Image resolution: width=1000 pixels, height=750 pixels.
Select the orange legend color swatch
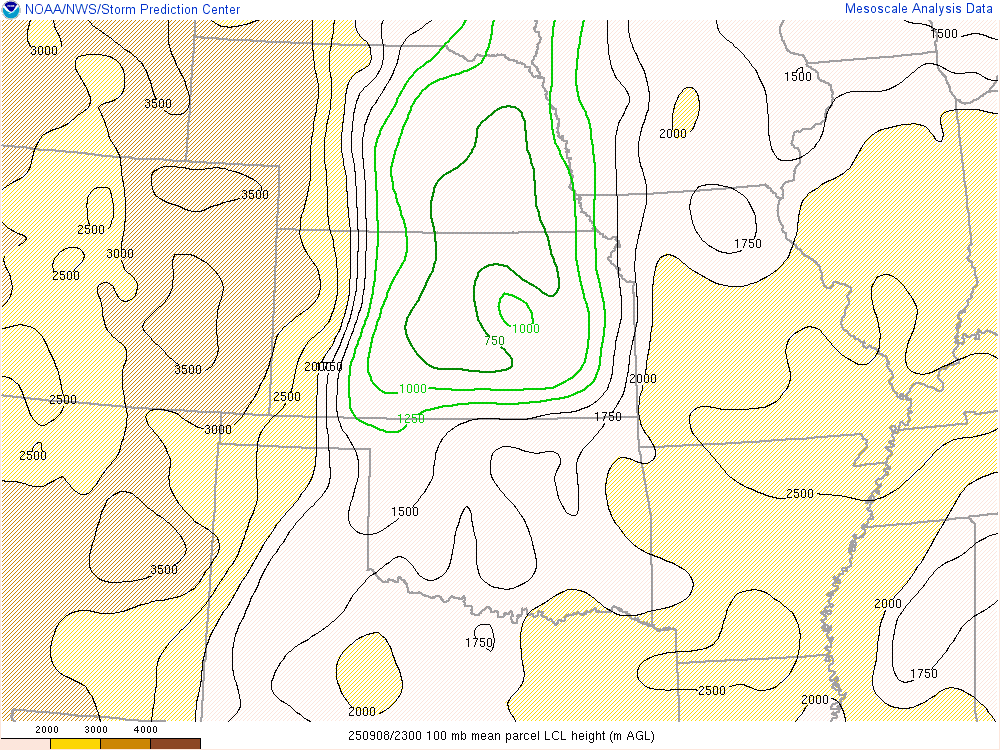(x=125, y=743)
